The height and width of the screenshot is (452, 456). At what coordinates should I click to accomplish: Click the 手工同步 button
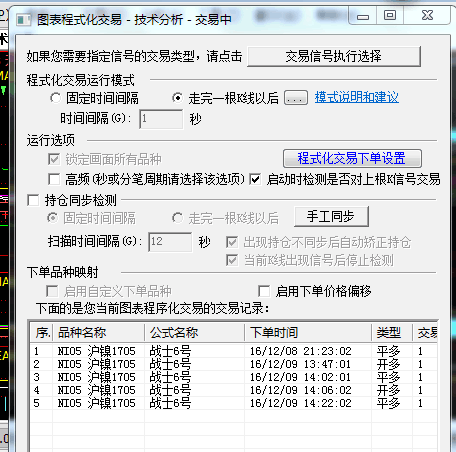pyautogui.click(x=331, y=216)
